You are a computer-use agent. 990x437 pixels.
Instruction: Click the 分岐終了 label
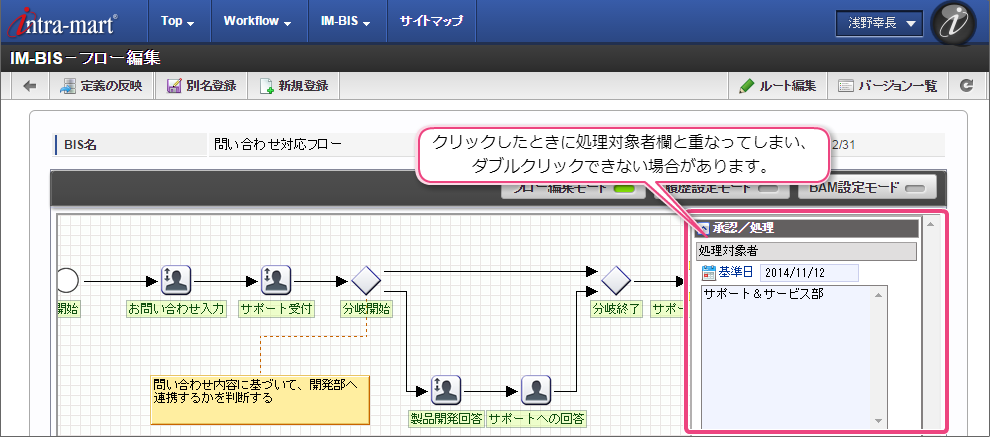(x=616, y=310)
